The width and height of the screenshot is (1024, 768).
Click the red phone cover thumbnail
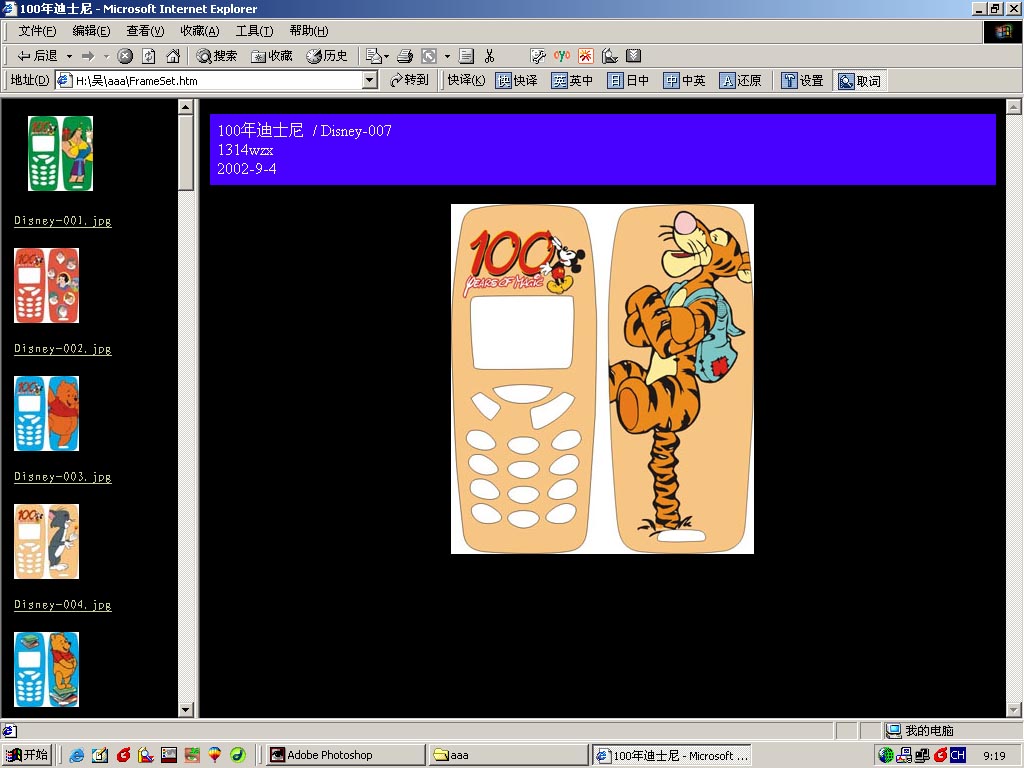(x=46, y=285)
